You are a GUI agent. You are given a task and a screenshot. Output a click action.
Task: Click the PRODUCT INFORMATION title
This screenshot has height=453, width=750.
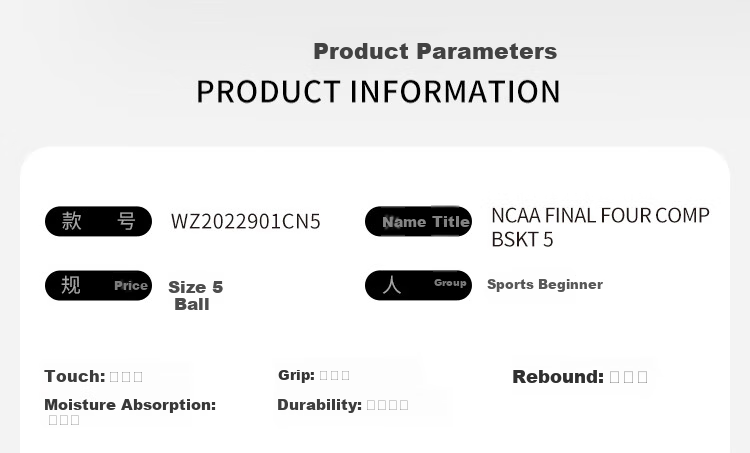378,92
